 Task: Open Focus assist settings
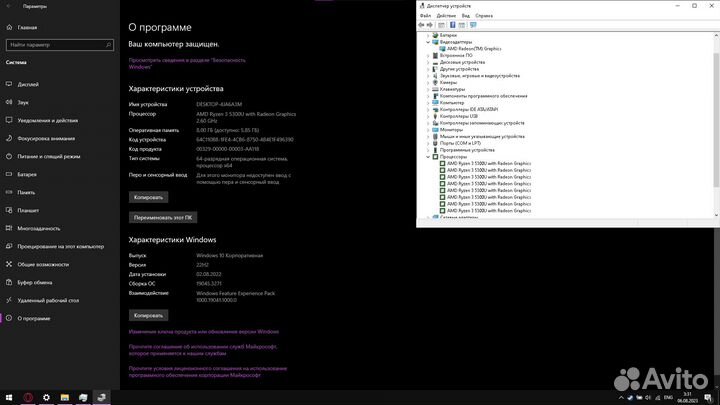[x=46, y=138]
